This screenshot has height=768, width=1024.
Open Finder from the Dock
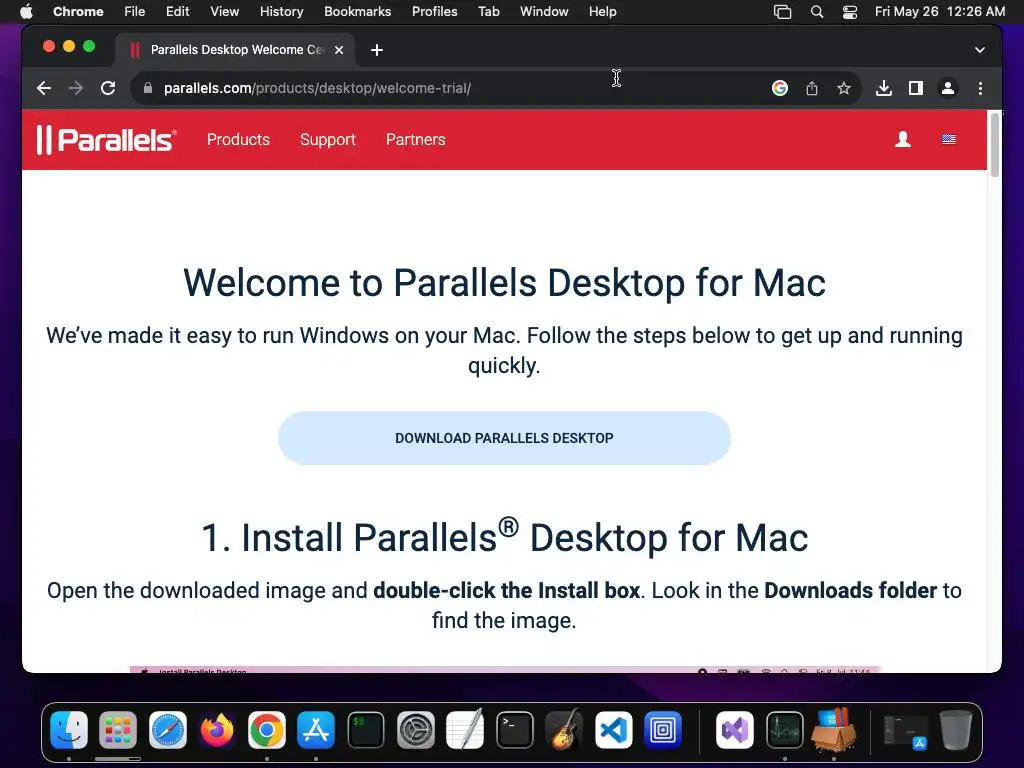coord(69,730)
